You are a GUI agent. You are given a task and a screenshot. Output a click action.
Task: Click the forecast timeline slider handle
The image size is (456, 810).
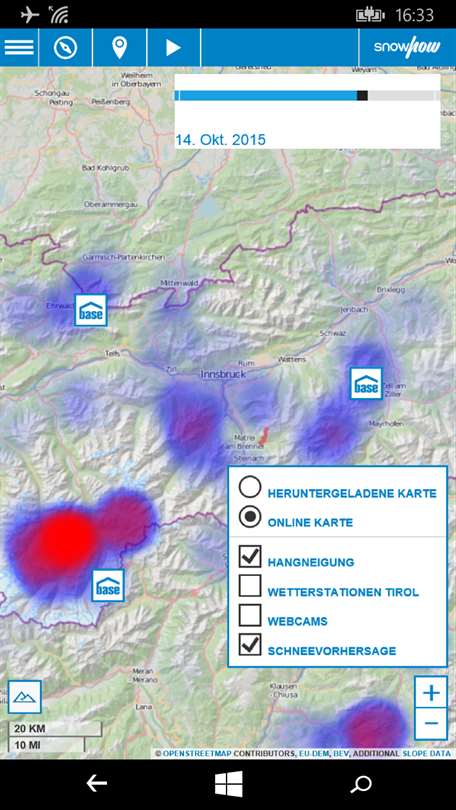(363, 96)
